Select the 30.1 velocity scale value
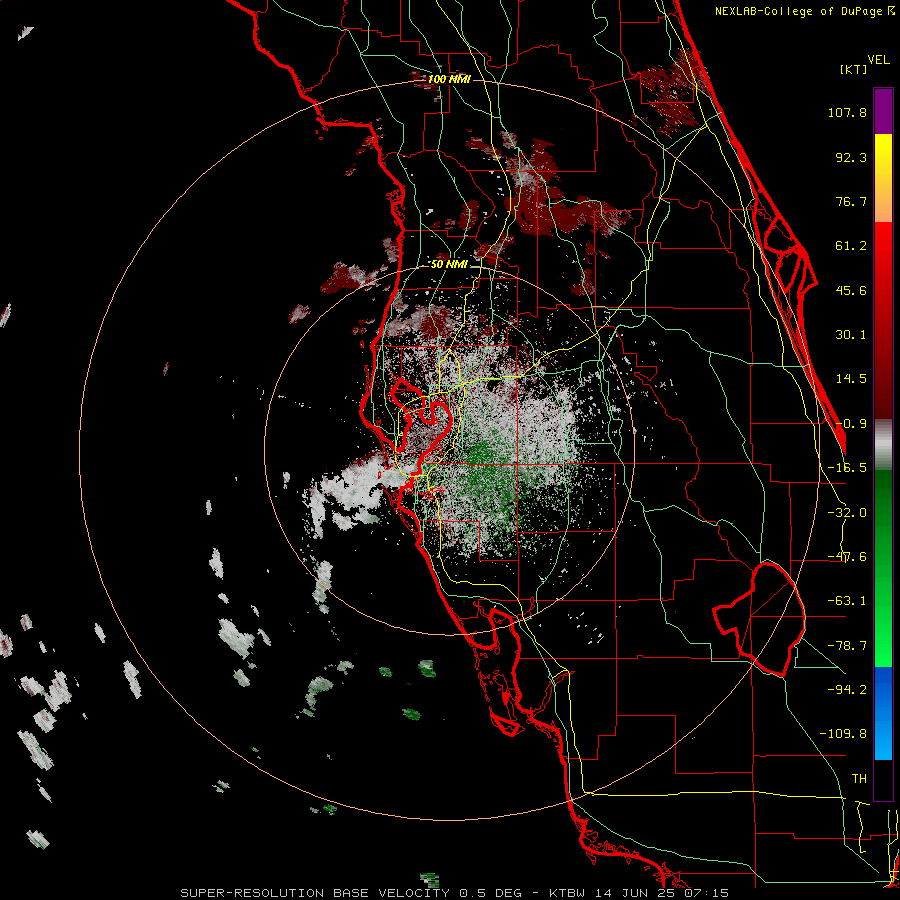Screen dimensions: 900x900 pos(851,335)
